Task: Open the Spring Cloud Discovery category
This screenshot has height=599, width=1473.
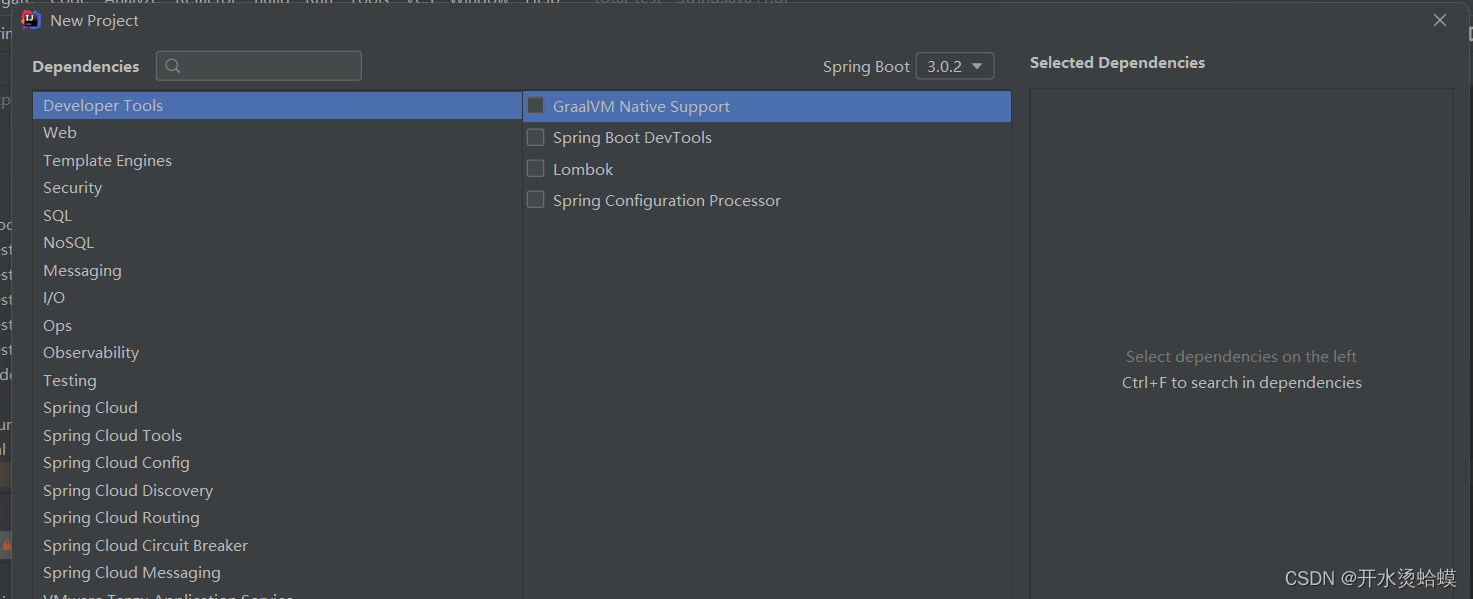Action: [x=277, y=490]
